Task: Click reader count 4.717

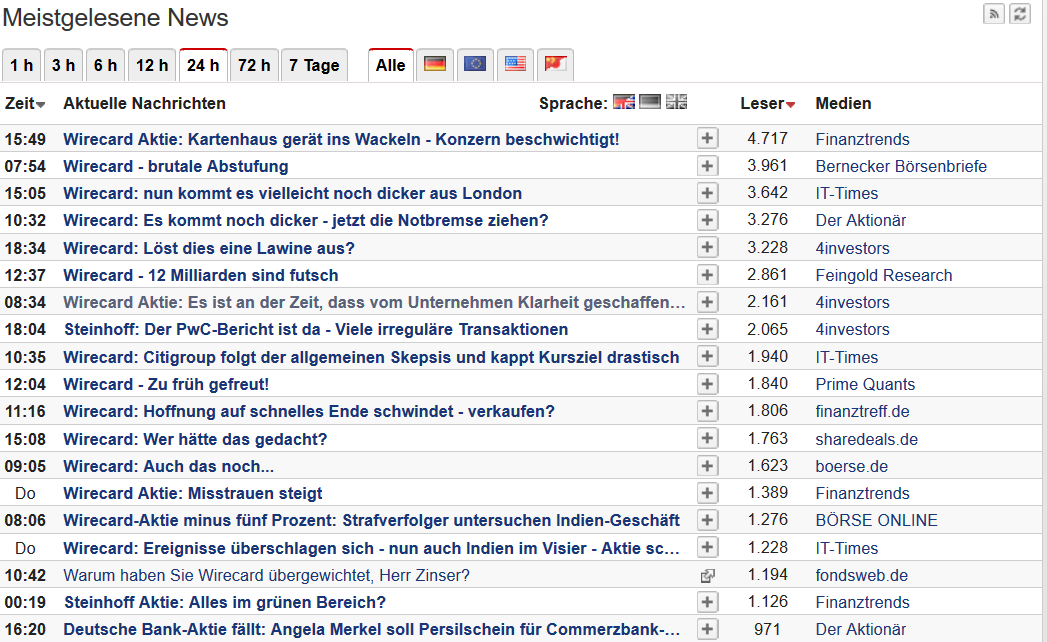Action: tap(767, 138)
